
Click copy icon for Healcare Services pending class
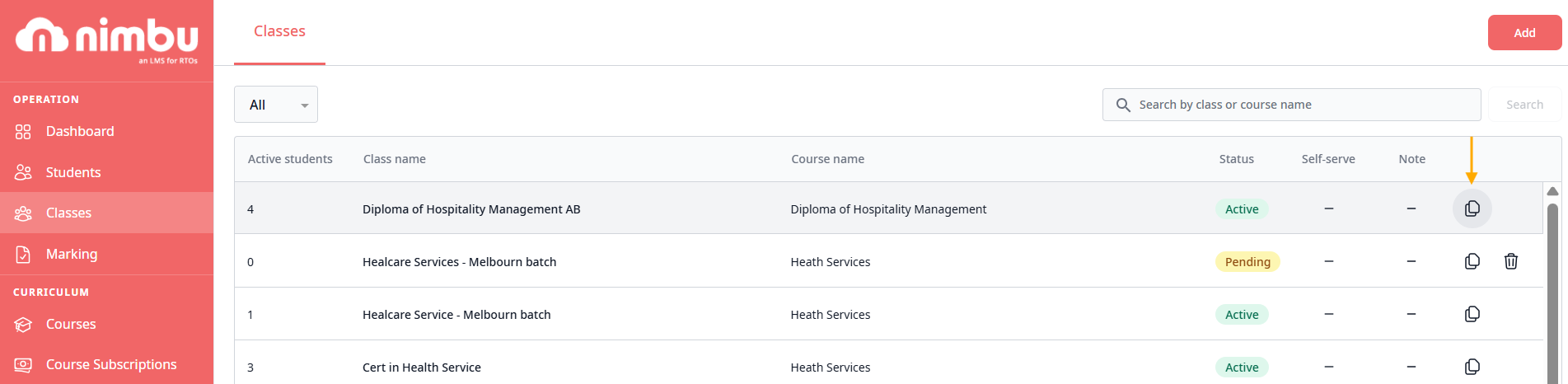[x=1472, y=261]
